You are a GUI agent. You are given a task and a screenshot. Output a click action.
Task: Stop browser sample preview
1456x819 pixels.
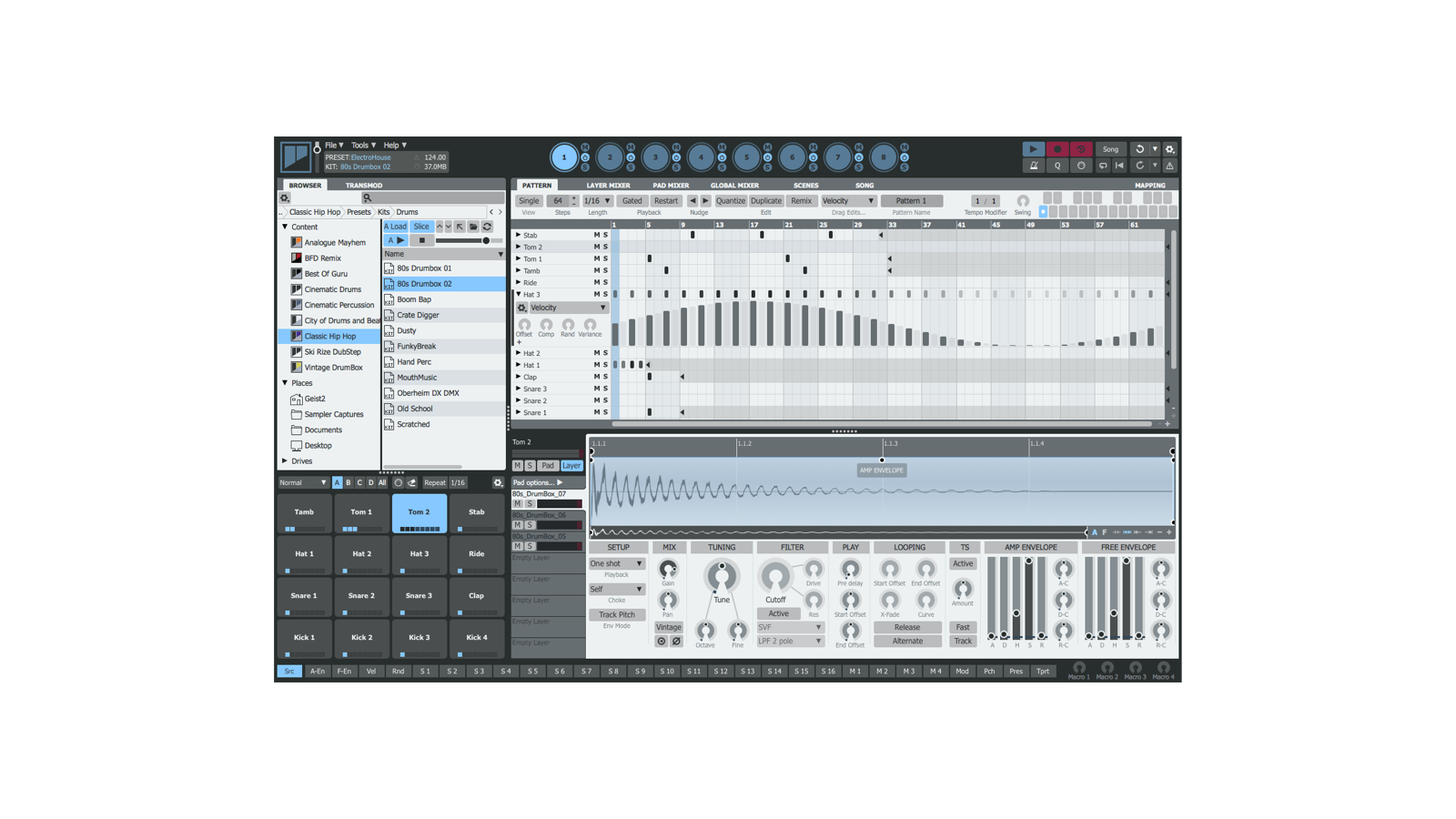[421, 241]
